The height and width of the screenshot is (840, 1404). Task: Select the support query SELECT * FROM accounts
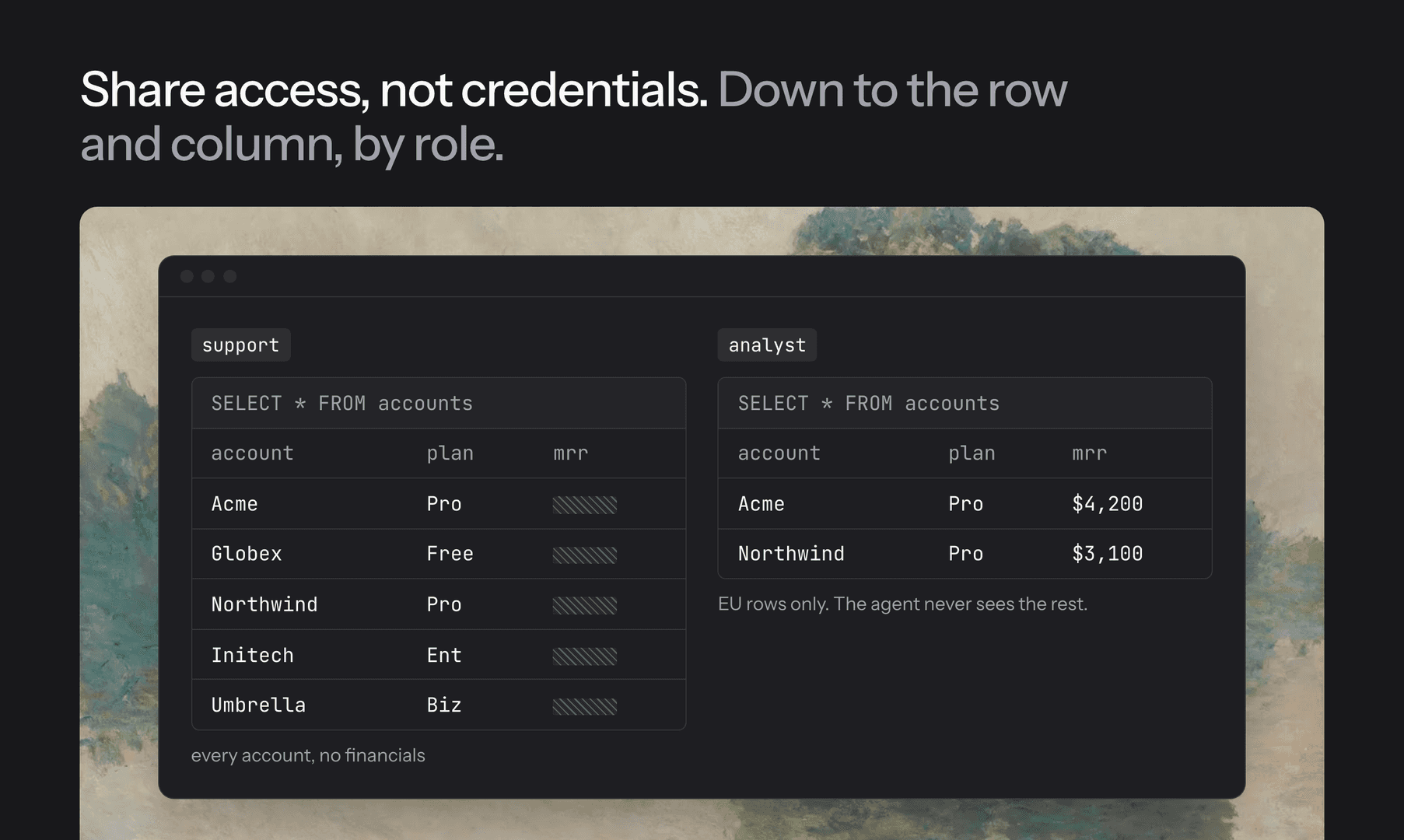(x=342, y=403)
